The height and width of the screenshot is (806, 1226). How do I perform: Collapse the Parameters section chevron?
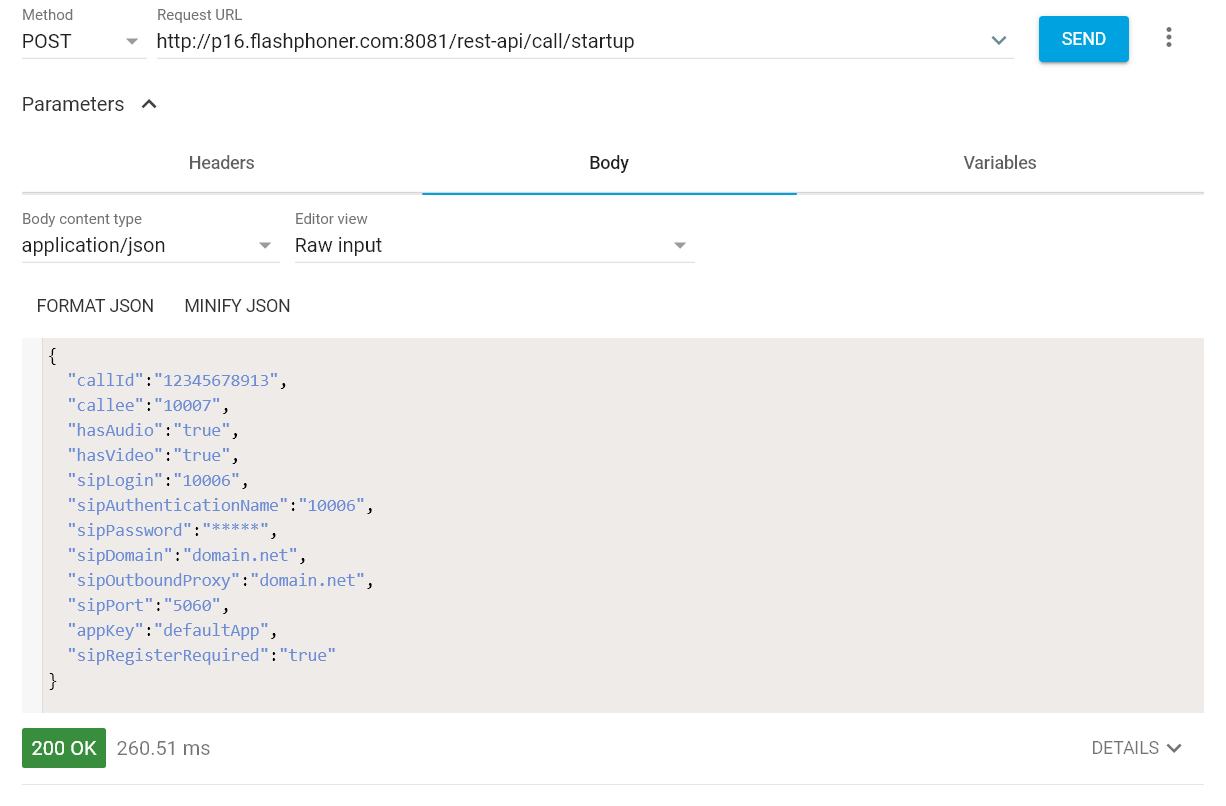point(149,104)
